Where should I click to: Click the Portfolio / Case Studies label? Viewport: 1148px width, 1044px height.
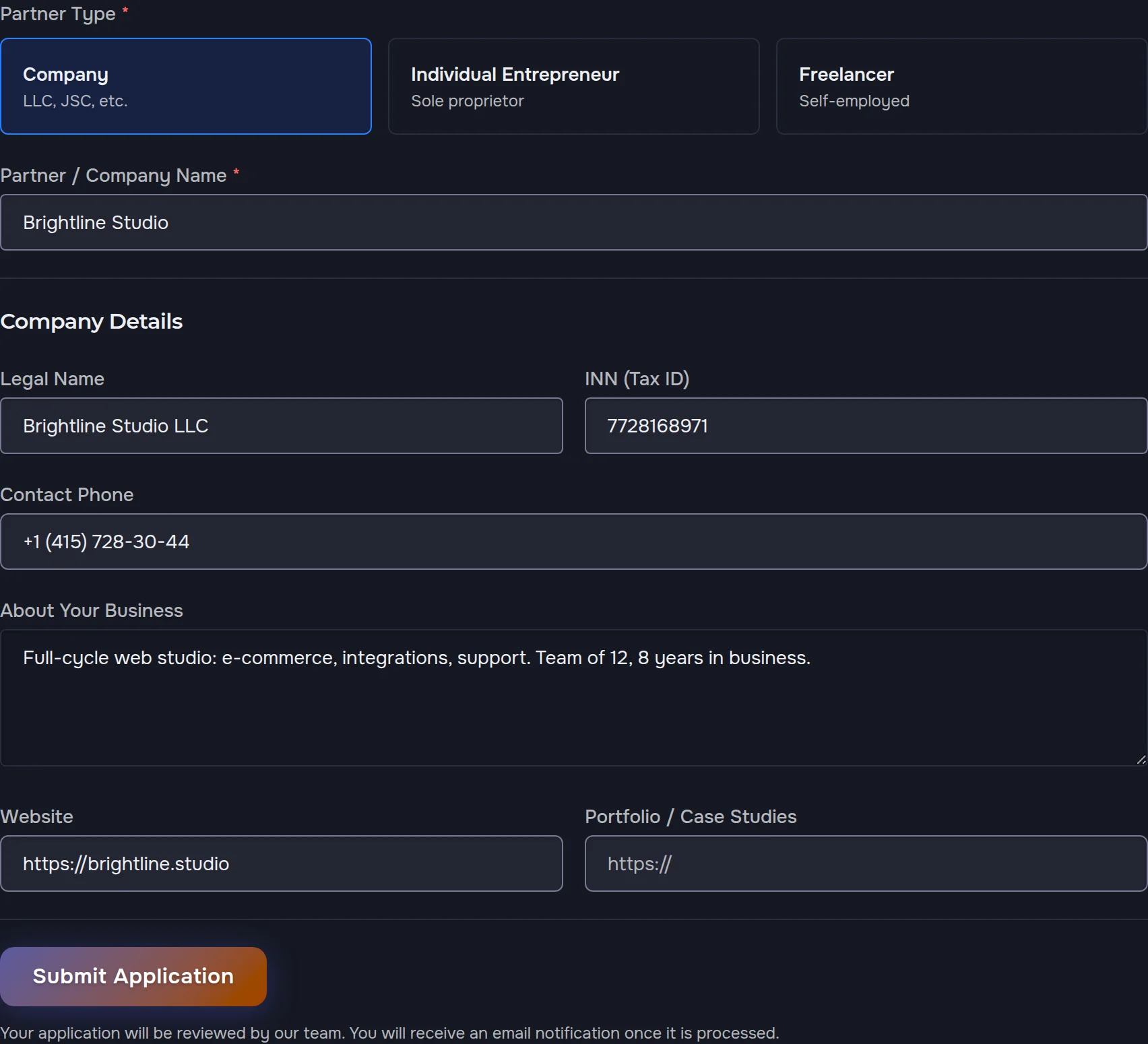click(x=691, y=816)
